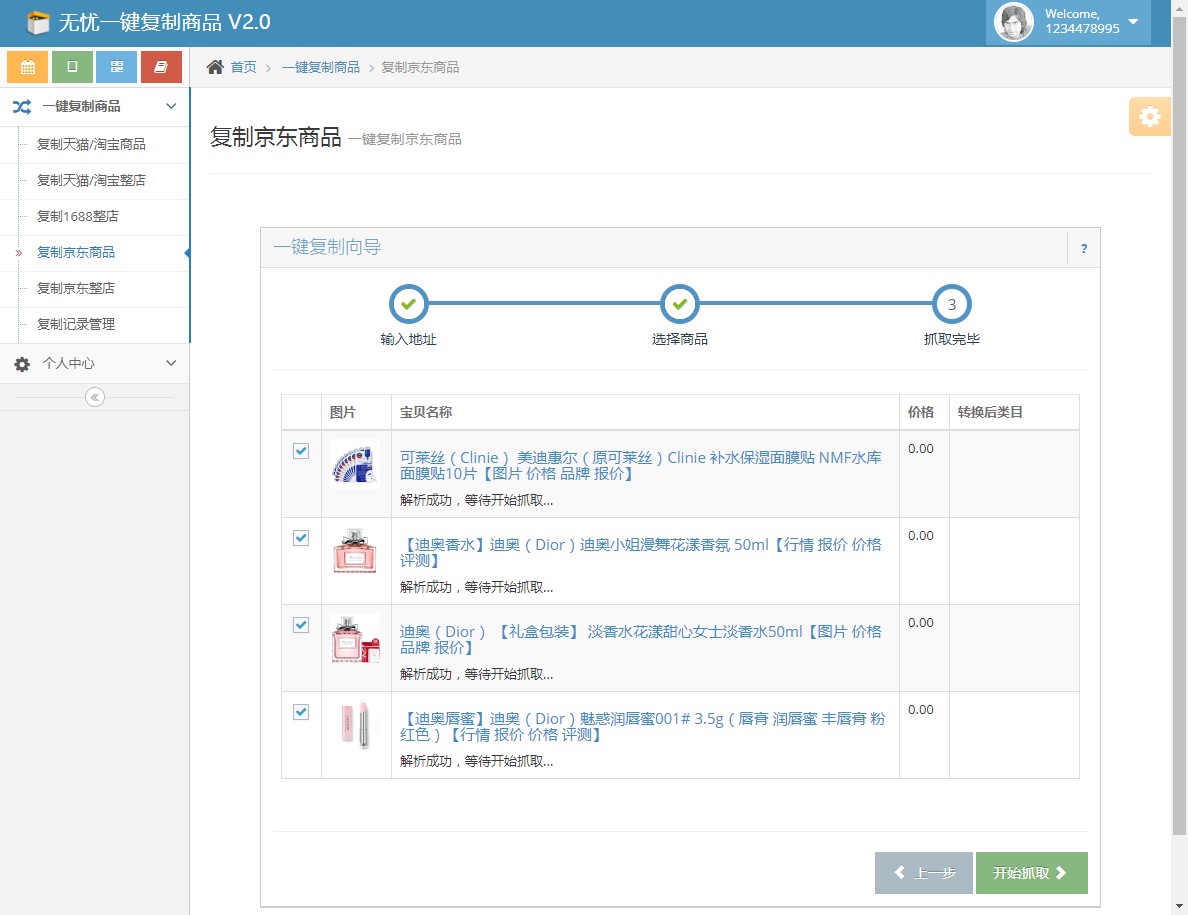The height and width of the screenshot is (915, 1188).
Task: Click step 3 抓取完毕 circle
Action: pyautogui.click(x=952, y=304)
